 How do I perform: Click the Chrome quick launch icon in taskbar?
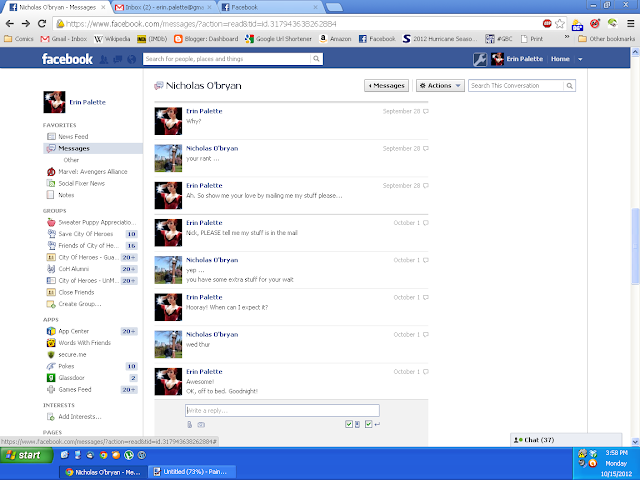pos(103,455)
